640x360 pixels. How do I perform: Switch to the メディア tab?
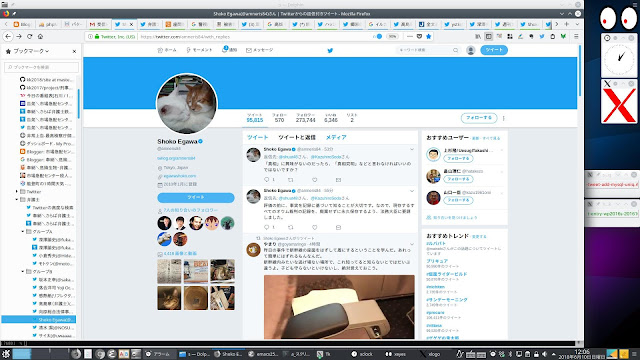click(336, 138)
